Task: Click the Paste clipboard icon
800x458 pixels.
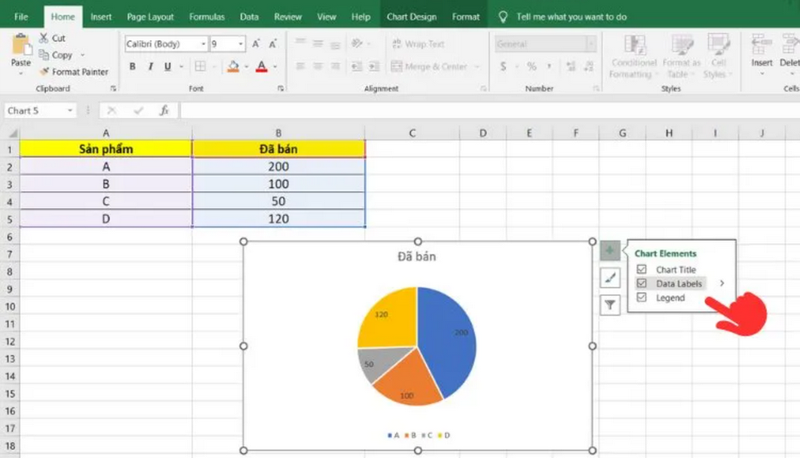Action: (x=20, y=45)
